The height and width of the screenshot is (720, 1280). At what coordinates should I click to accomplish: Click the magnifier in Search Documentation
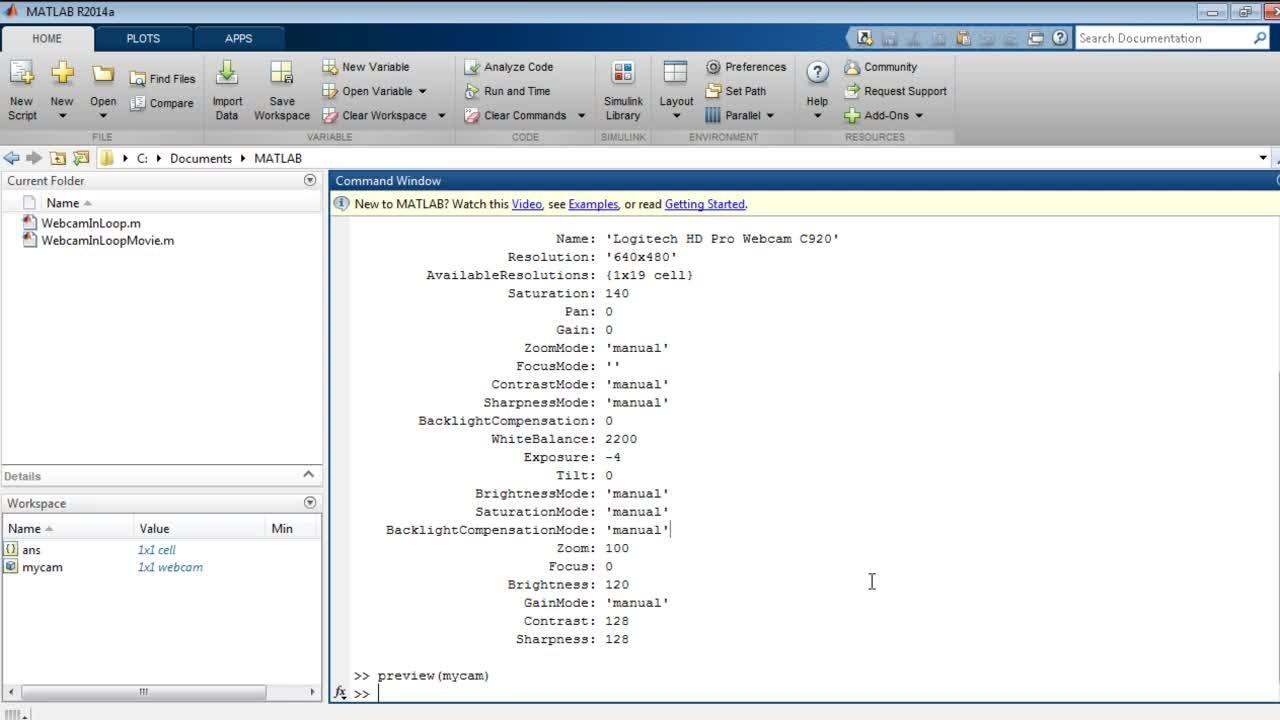pos(1260,38)
